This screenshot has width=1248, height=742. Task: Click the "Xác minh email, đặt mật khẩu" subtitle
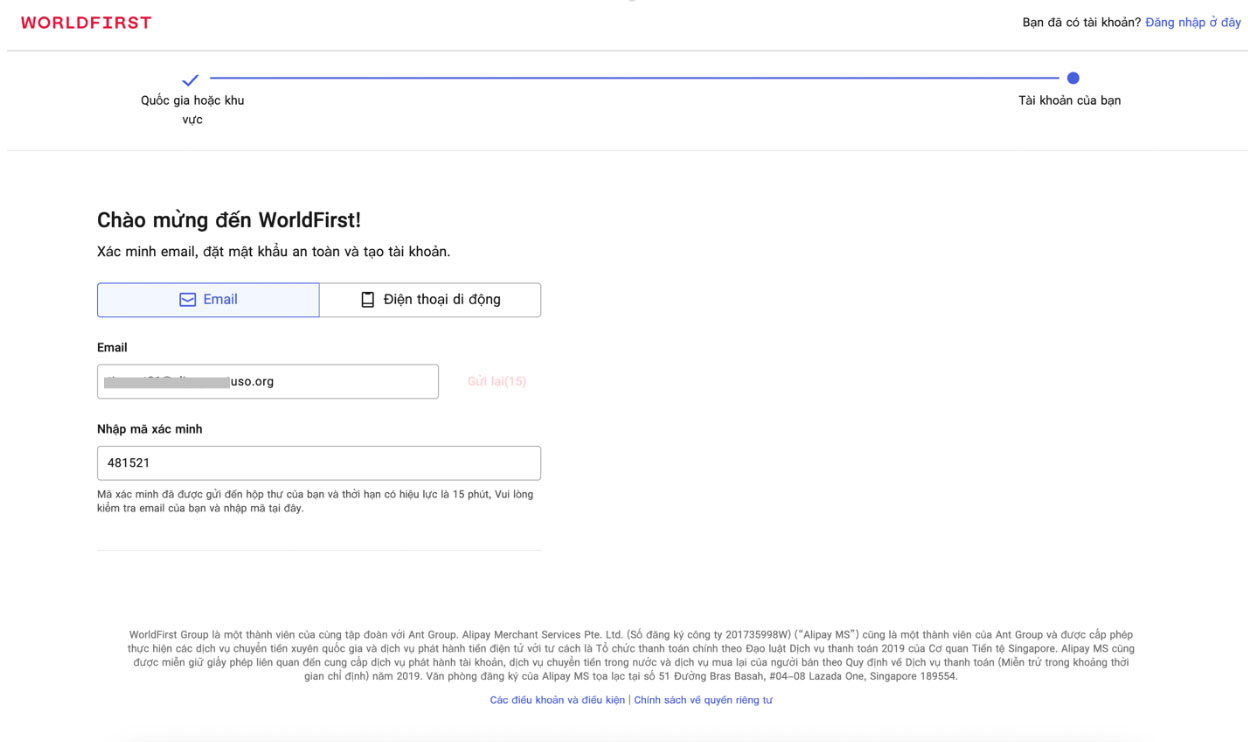pyautogui.click(x=273, y=252)
